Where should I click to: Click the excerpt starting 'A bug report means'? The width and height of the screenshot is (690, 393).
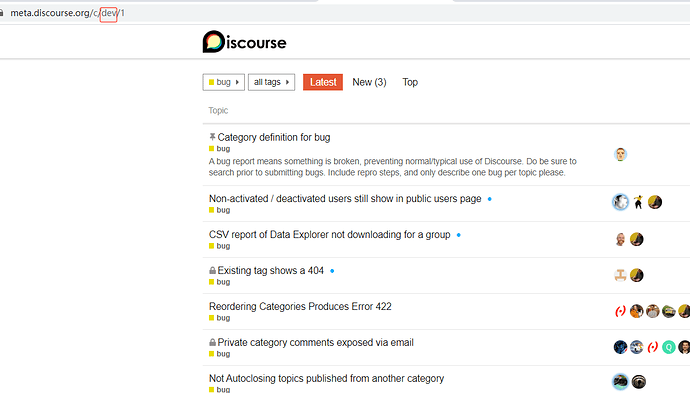coord(393,167)
